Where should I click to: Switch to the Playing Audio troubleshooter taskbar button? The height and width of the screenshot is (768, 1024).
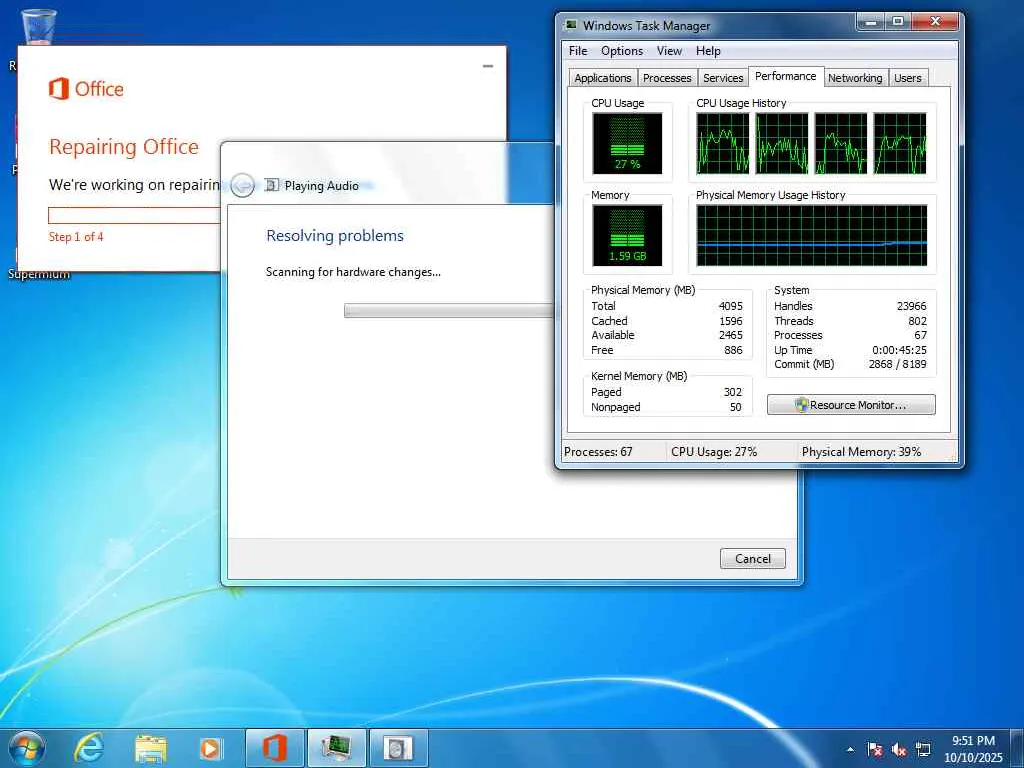[x=398, y=748]
